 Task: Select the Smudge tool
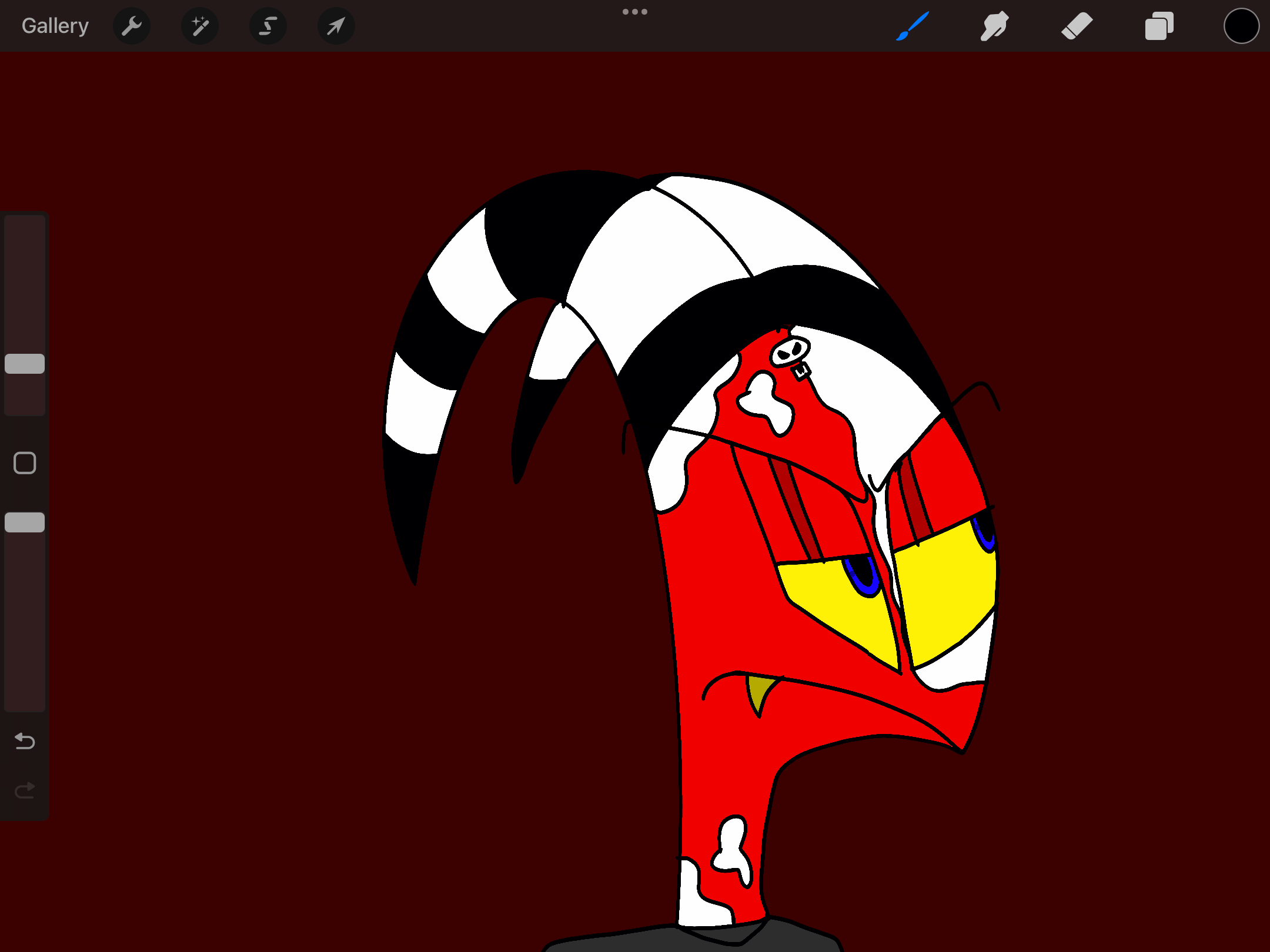coord(994,26)
